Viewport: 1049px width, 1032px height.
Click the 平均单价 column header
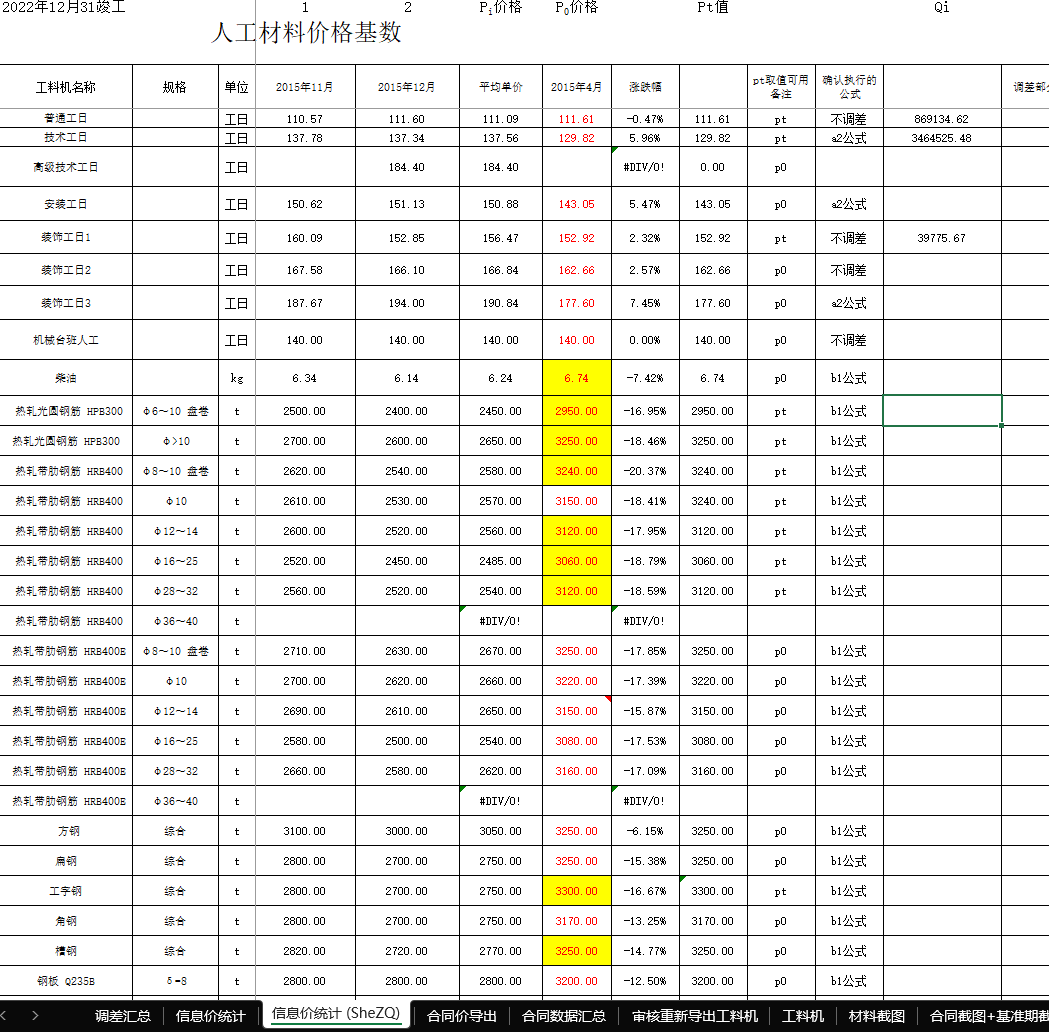click(x=500, y=87)
